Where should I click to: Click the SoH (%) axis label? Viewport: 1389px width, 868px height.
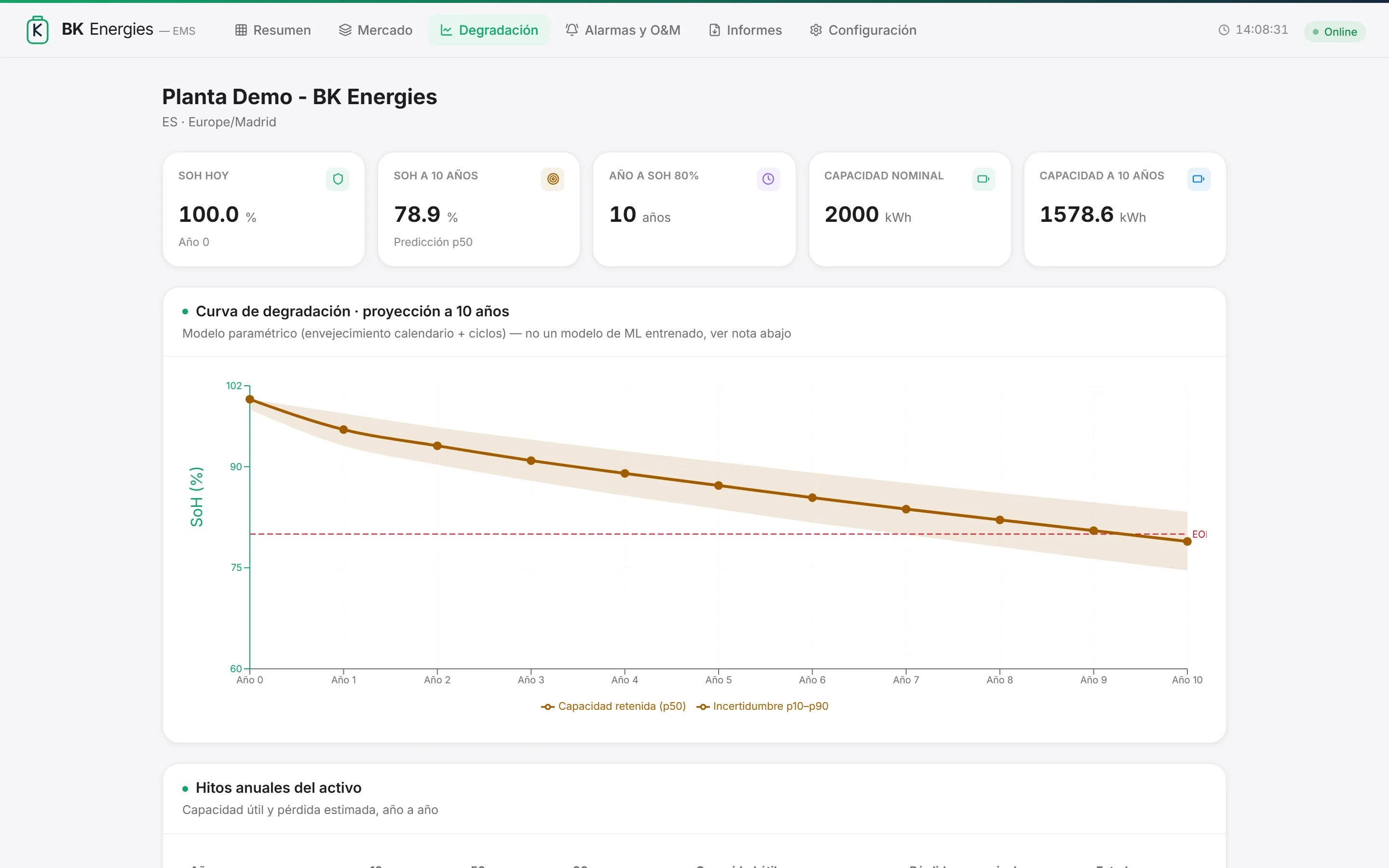point(196,497)
